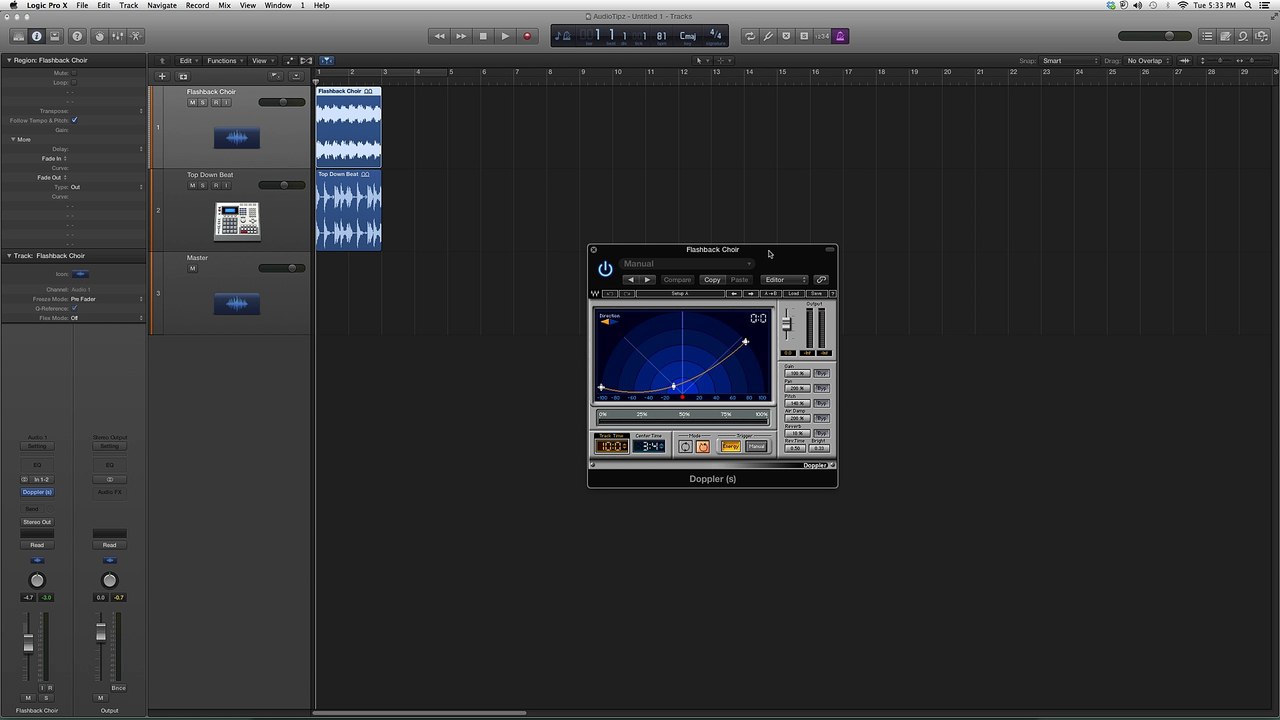Open the Mix menu

click(x=224, y=5)
